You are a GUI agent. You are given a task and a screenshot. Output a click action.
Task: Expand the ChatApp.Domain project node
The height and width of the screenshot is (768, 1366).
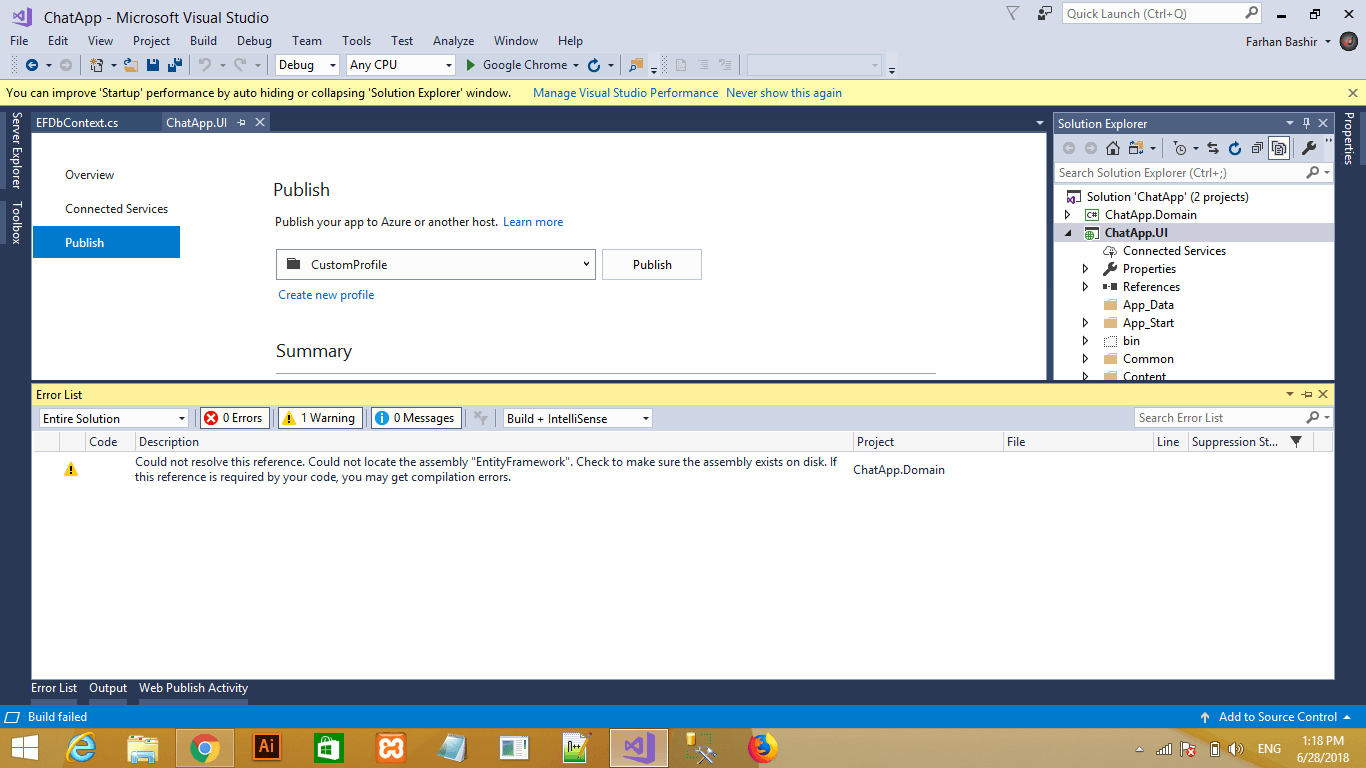tap(1068, 215)
